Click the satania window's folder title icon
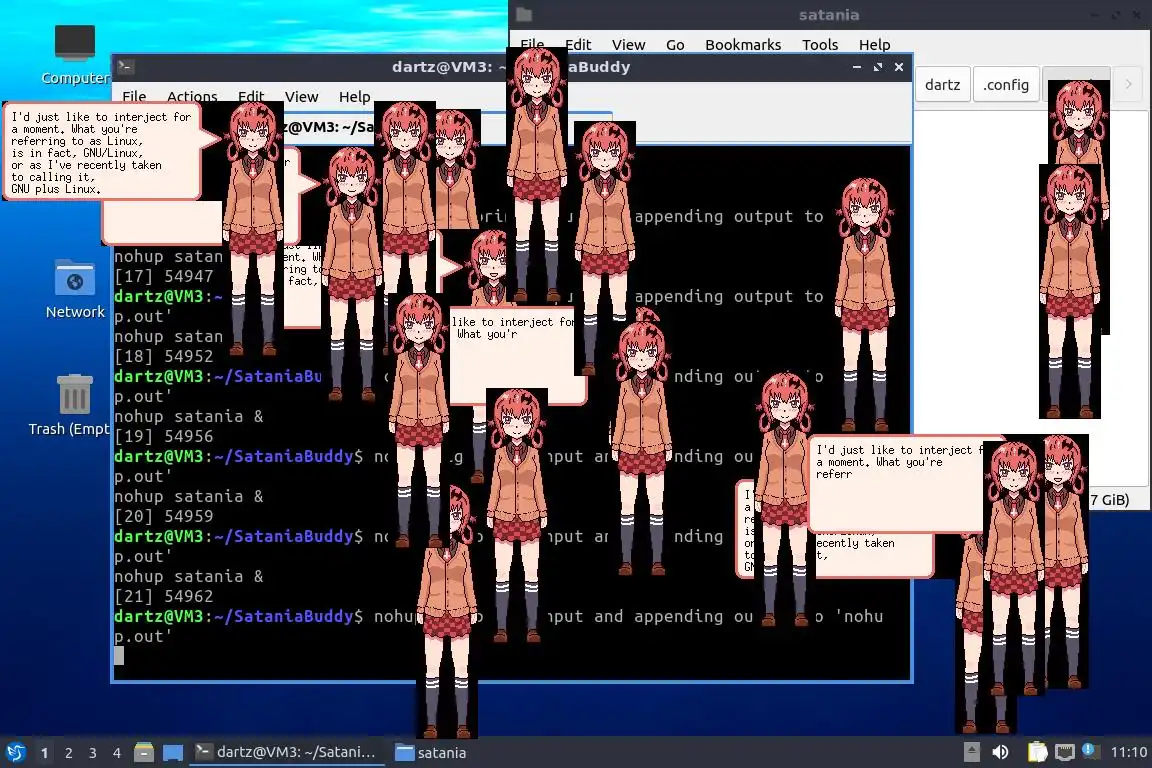1152x768 pixels. coord(524,14)
